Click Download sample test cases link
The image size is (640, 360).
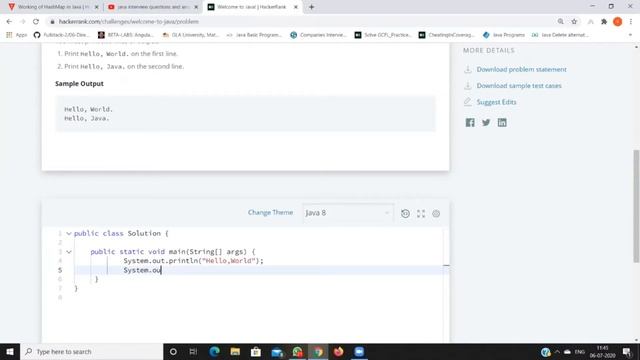click(519, 86)
